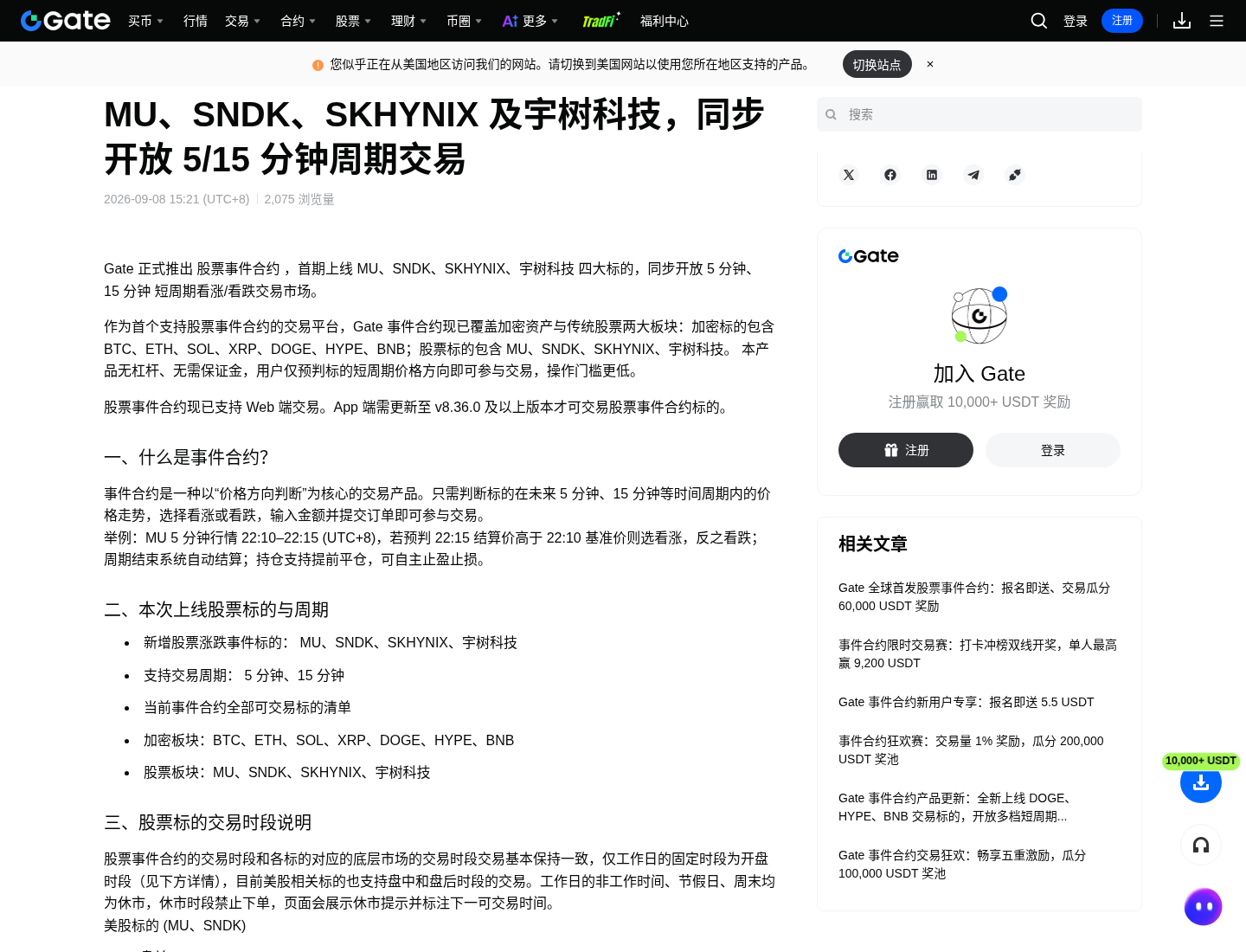Click bullet 支持交易周期: 5 分钟、15 分钟
The image size is (1246, 952).
tap(244, 675)
